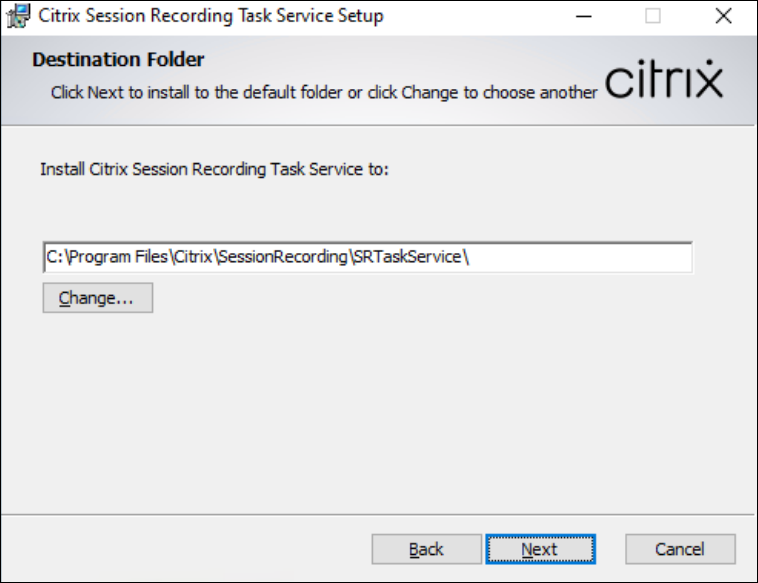Click the window title text 'Citrix Session Recording Task Service Setup'

pyautogui.click(x=210, y=16)
